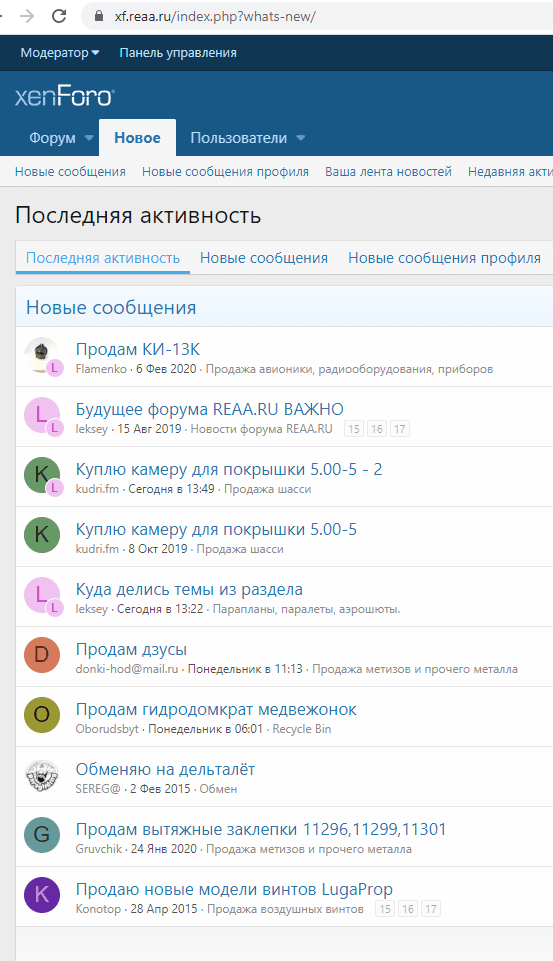Open thread Будущее форума REAA.RU ВАЖНО
Screen dimensions: 553x961
point(210,409)
